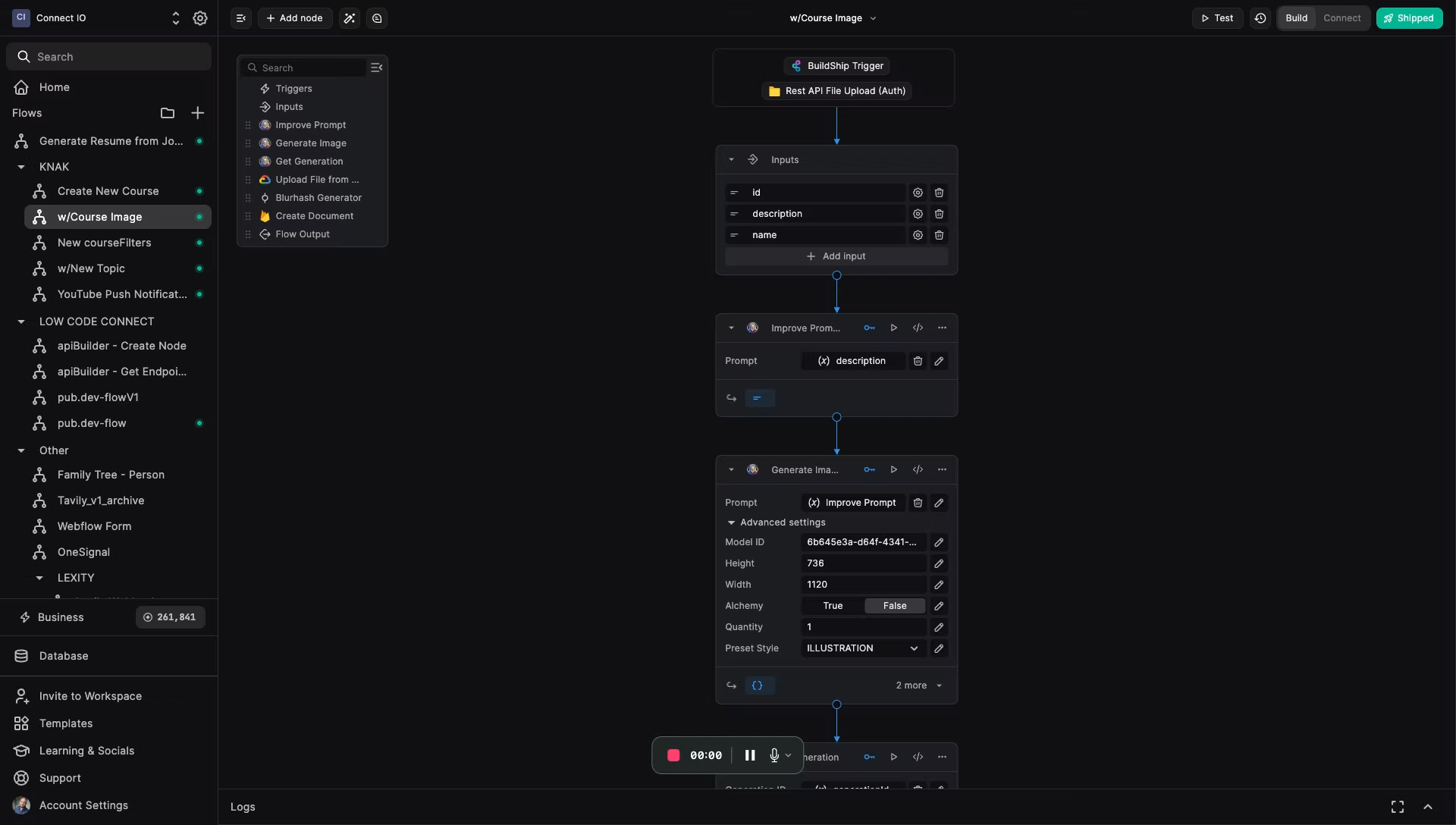Collapse the Advanced settings section
This screenshot has width=1456, height=825.
(x=732, y=522)
